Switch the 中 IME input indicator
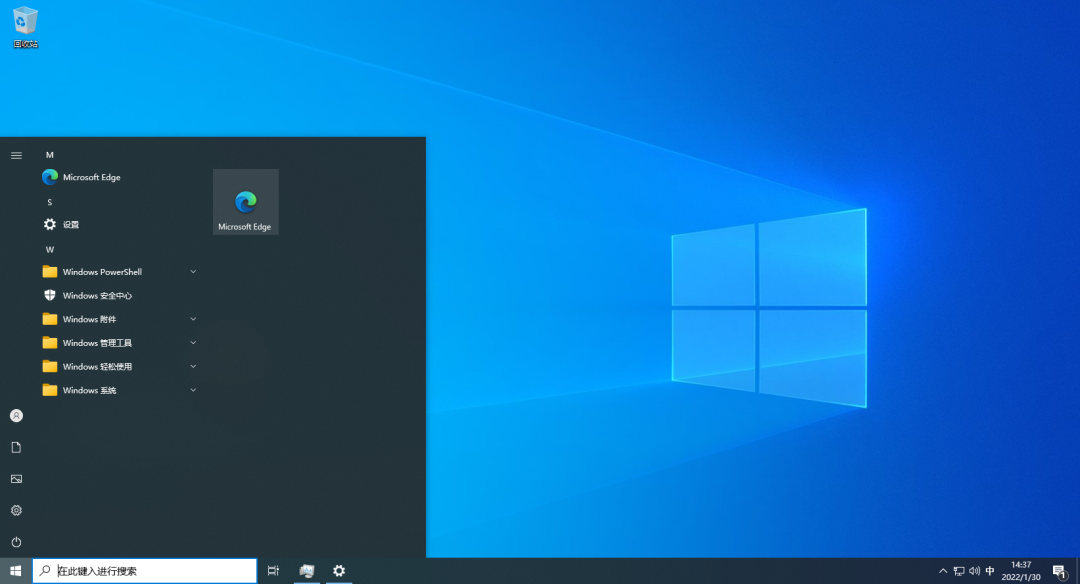The image size is (1080, 584). click(990, 570)
